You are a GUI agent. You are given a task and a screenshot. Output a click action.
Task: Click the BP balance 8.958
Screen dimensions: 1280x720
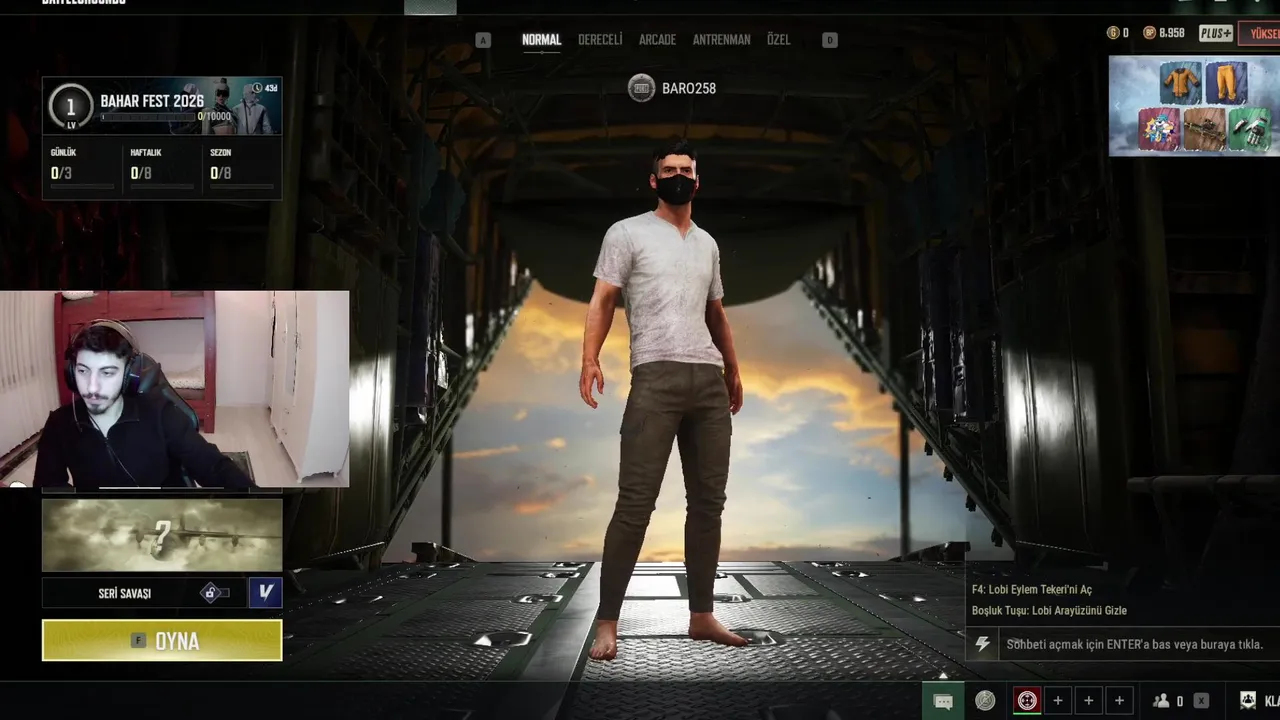coord(1172,33)
